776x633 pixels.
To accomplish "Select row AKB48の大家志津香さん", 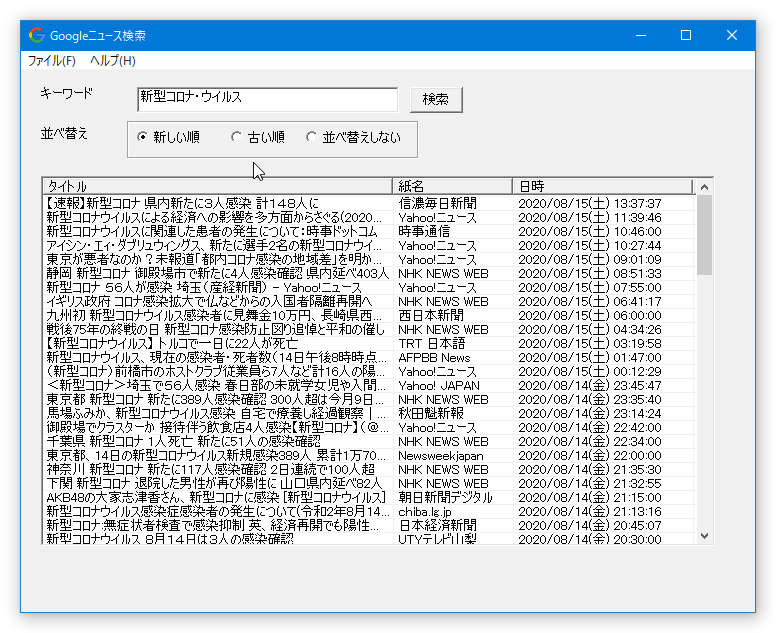I will point(369,497).
